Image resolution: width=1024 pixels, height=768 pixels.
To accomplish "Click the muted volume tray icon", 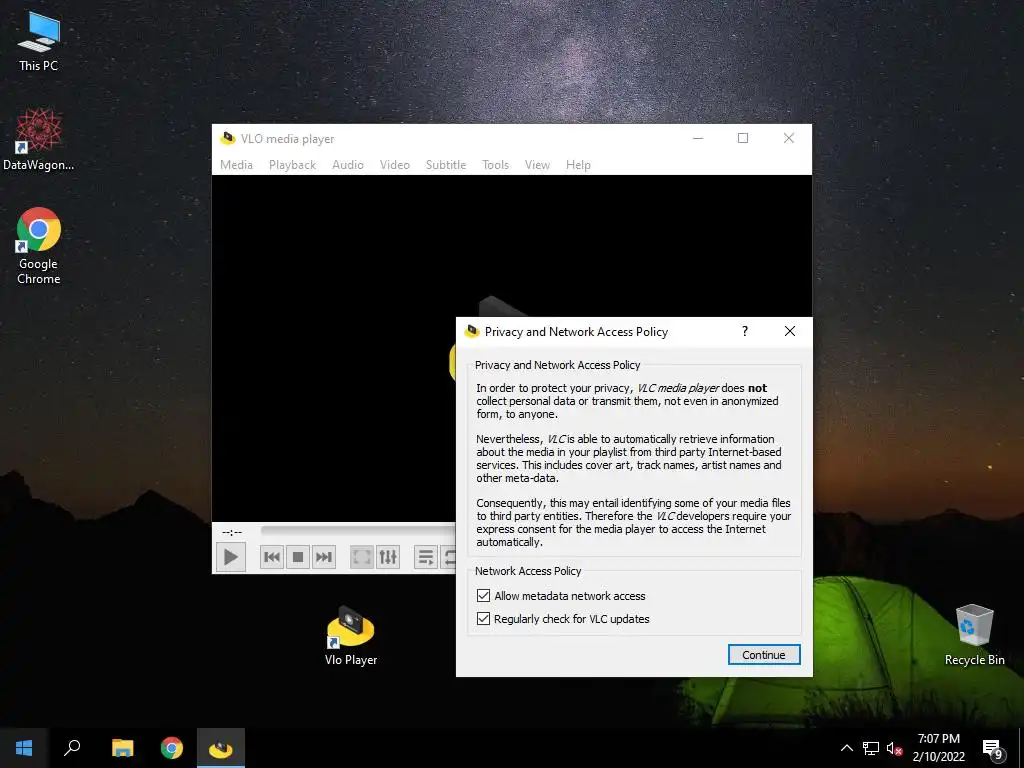I will pos(895,748).
